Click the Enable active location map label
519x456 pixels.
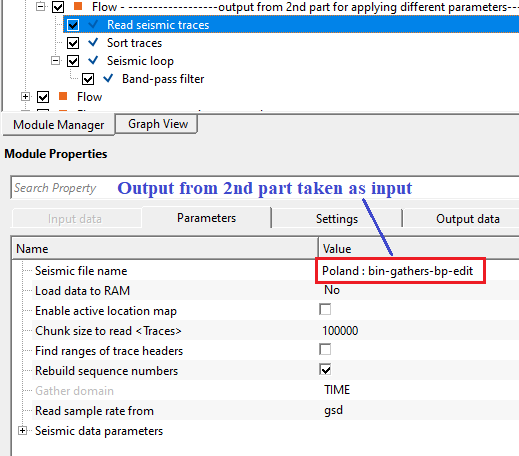(106, 311)
